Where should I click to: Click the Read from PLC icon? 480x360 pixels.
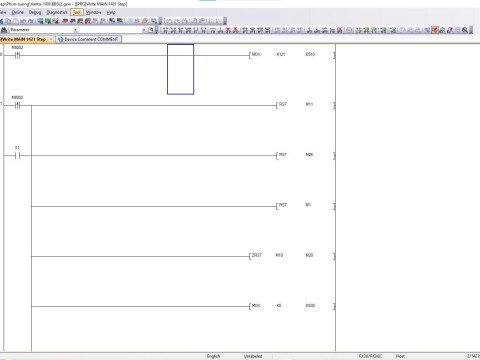click(x=72, y=21)
